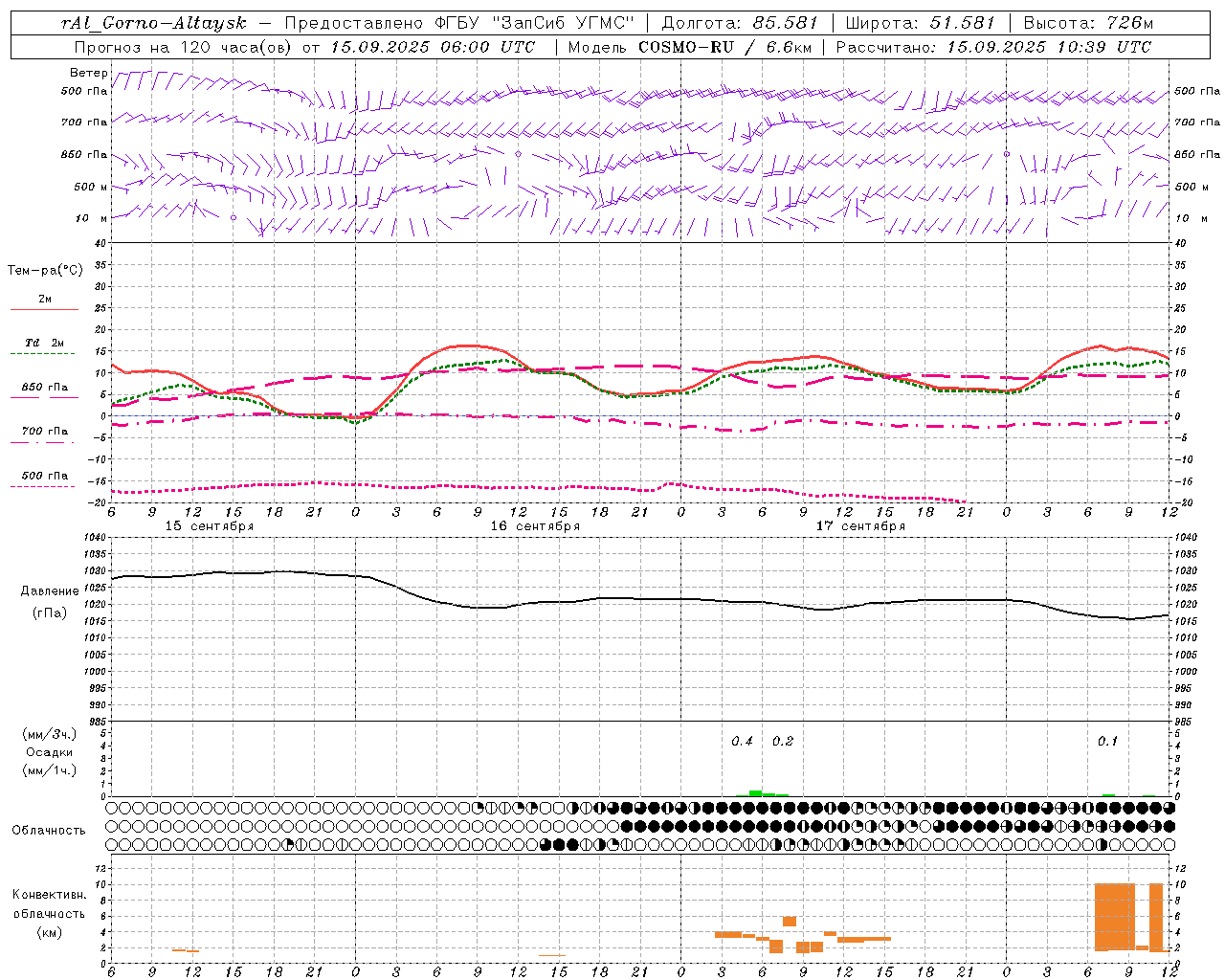Click the '2м' solid red legend line
This screenshot has height=980, width=1225.
44,309
